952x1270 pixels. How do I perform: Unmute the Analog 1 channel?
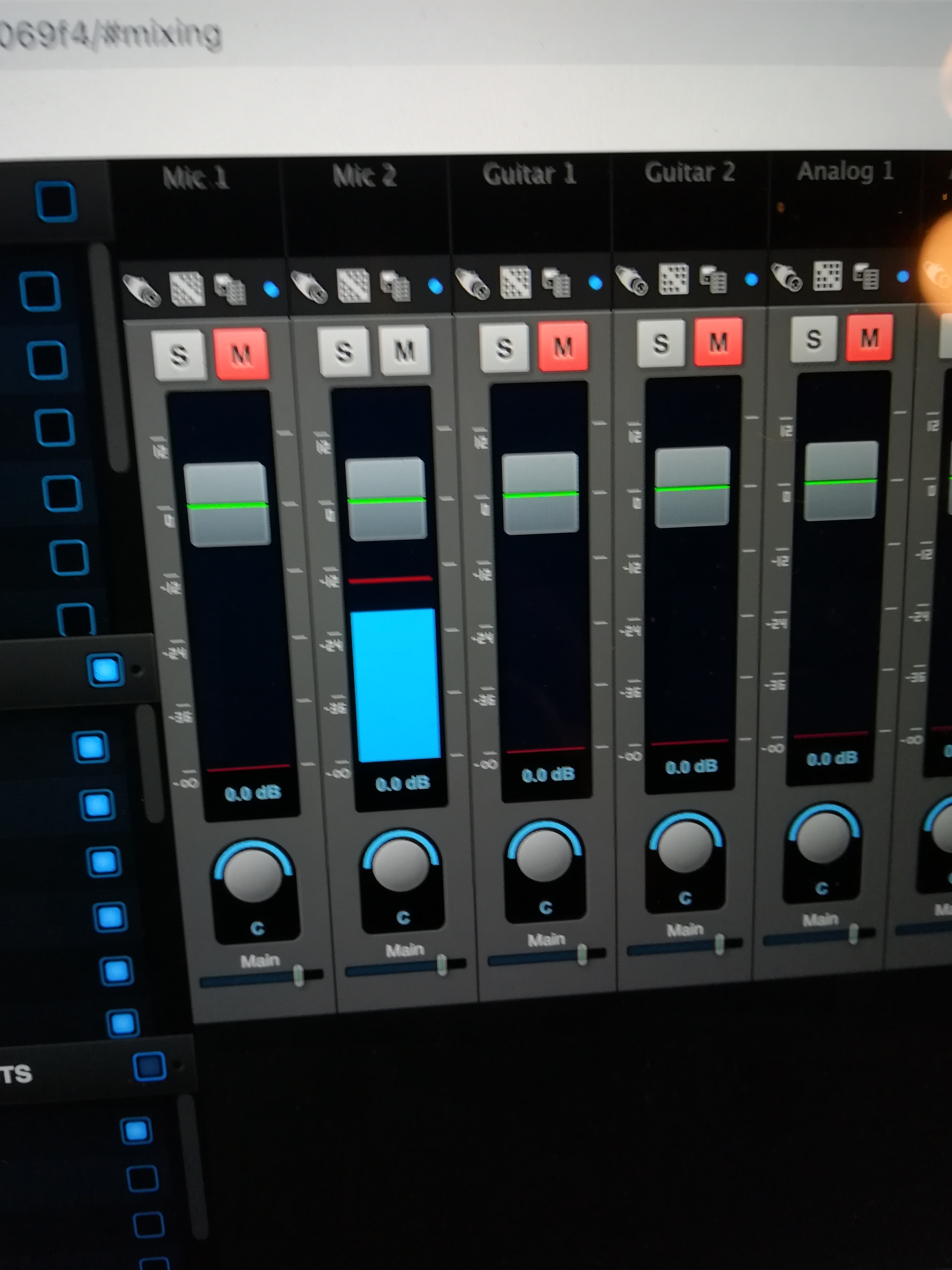point(869,338)
